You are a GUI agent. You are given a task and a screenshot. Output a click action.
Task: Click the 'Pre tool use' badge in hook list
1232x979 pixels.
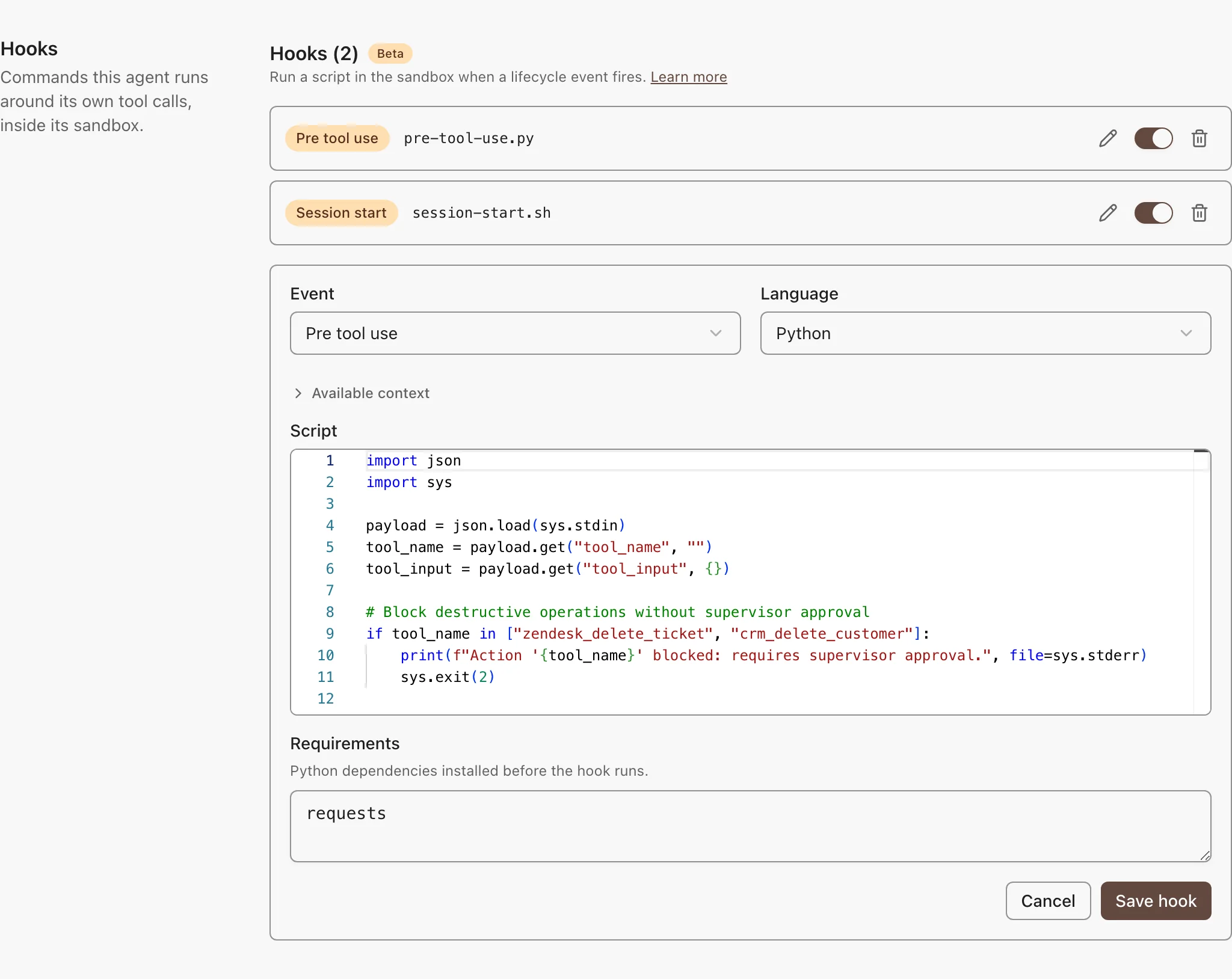pos(337,138)
